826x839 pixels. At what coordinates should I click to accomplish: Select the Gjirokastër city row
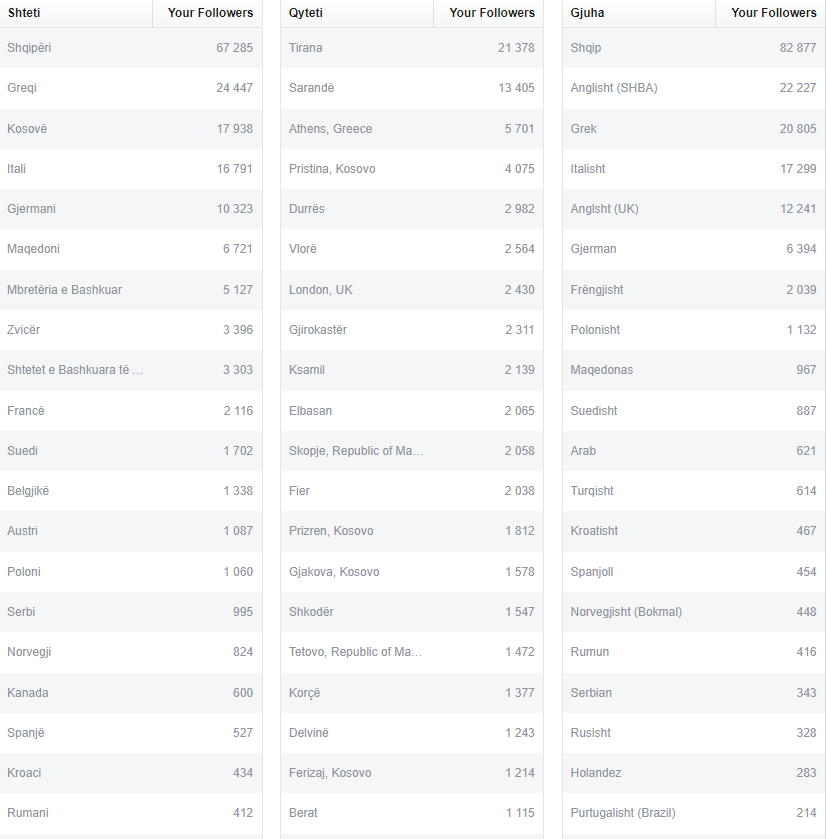412,330
